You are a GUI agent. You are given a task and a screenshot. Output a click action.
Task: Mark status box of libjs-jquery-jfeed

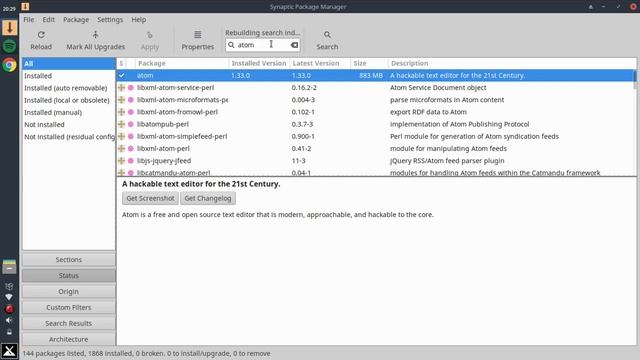coord(121,161)
